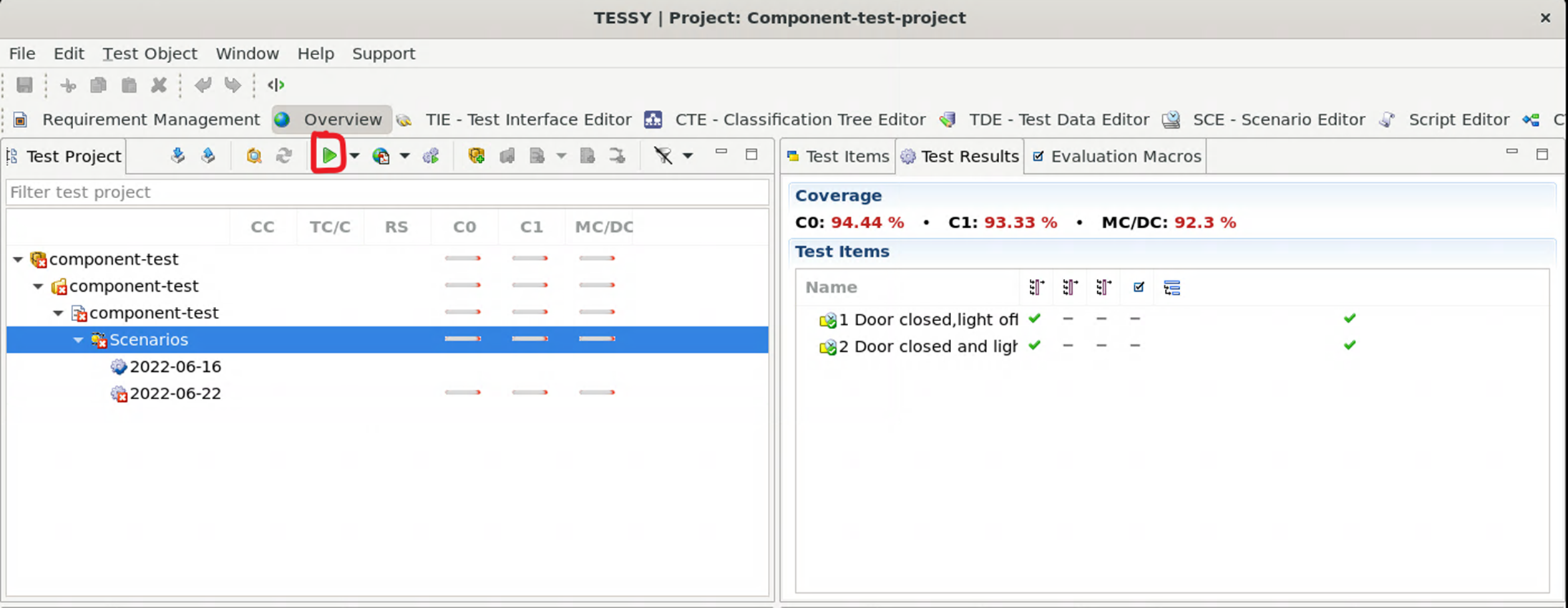Collapse the Scenarios tree node

[78, 340]
